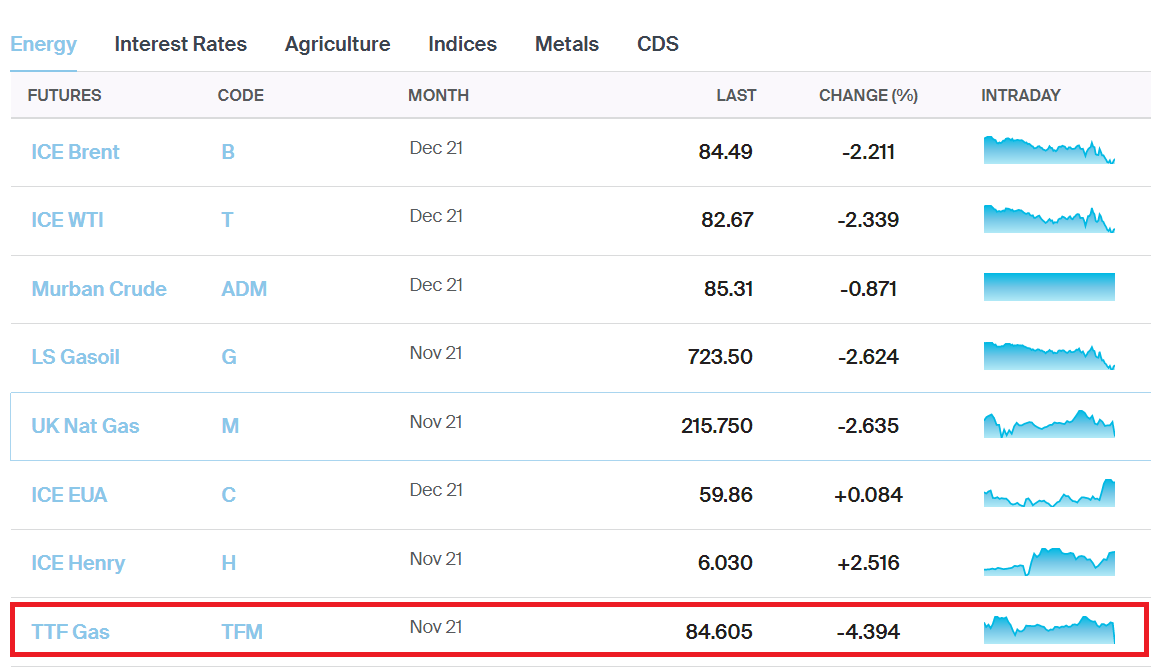
Task: Go to the Metals tab
Action: pyautogui.click(x=566, y=44)
